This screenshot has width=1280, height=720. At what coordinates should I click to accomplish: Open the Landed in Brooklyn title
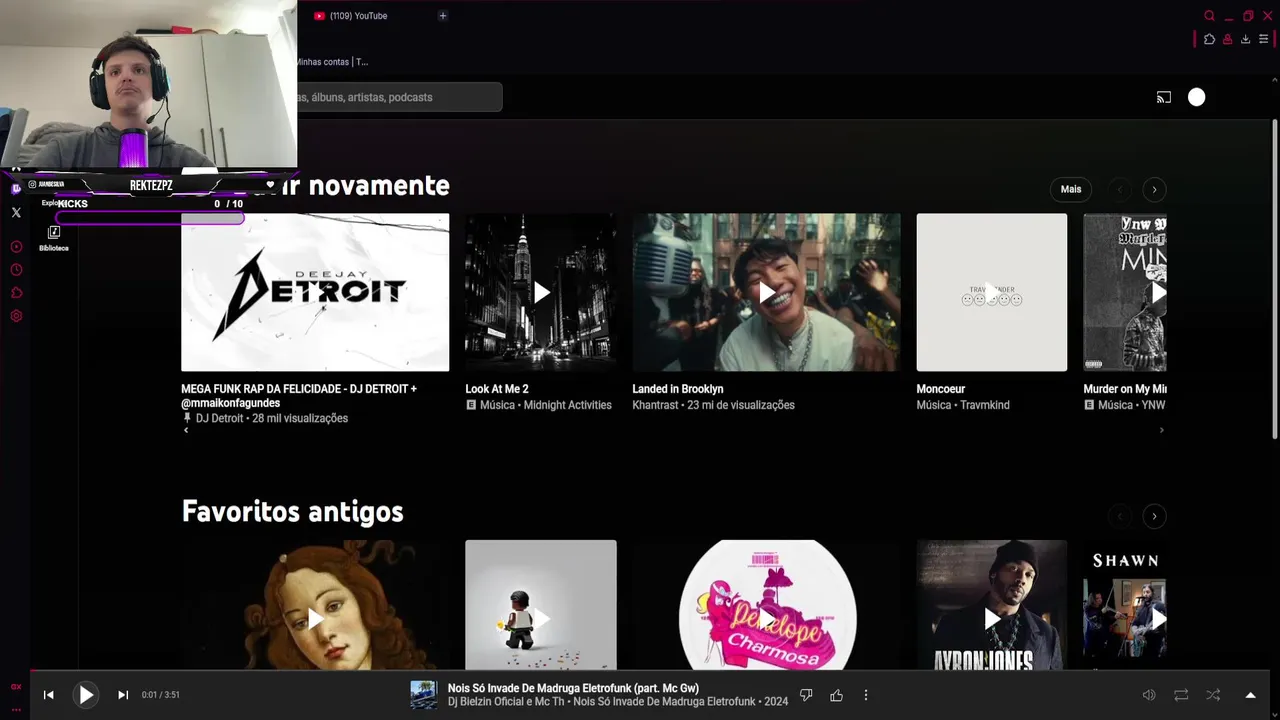click(x=678, y=389)
